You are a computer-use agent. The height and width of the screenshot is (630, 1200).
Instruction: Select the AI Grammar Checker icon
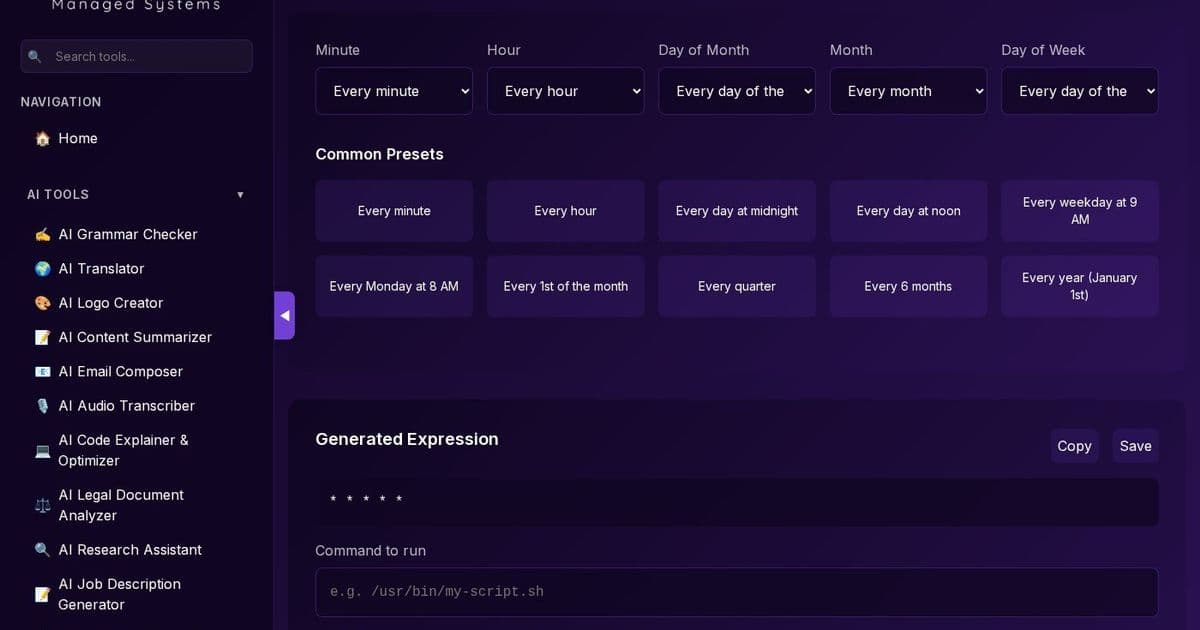42,234
